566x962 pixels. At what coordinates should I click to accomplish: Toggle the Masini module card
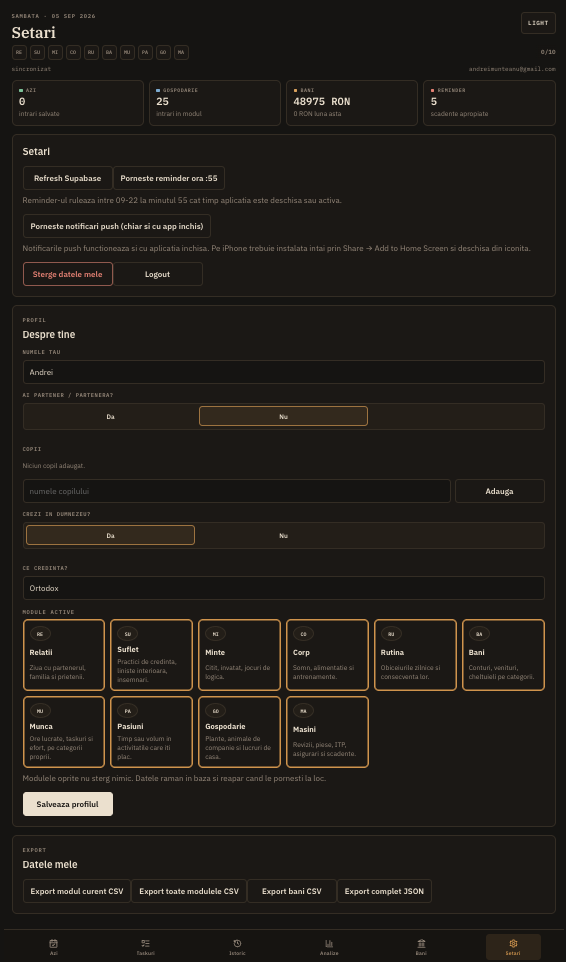[327, 732]
